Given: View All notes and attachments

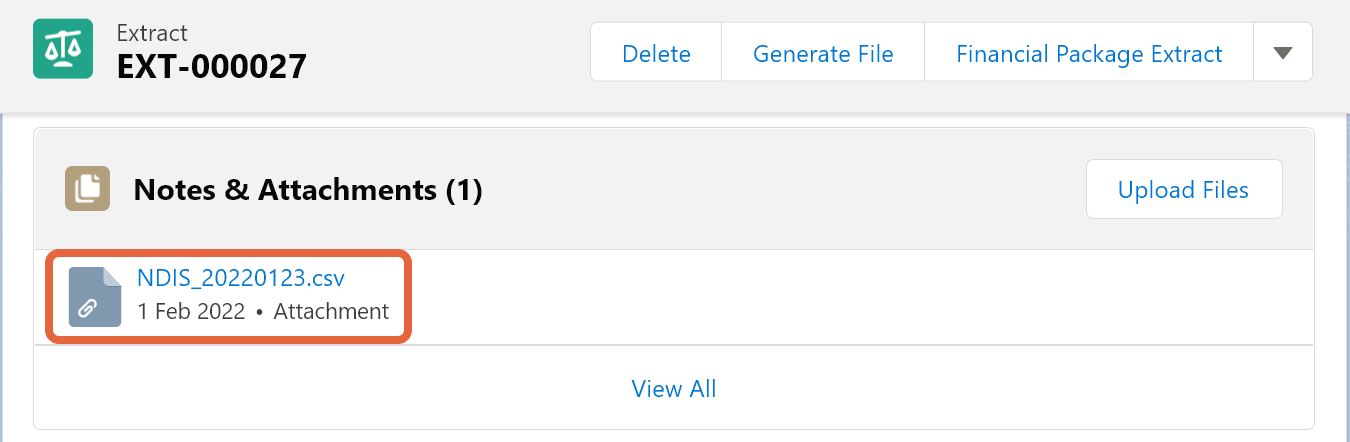Looking at the screenshot, I should click(674, 388).
